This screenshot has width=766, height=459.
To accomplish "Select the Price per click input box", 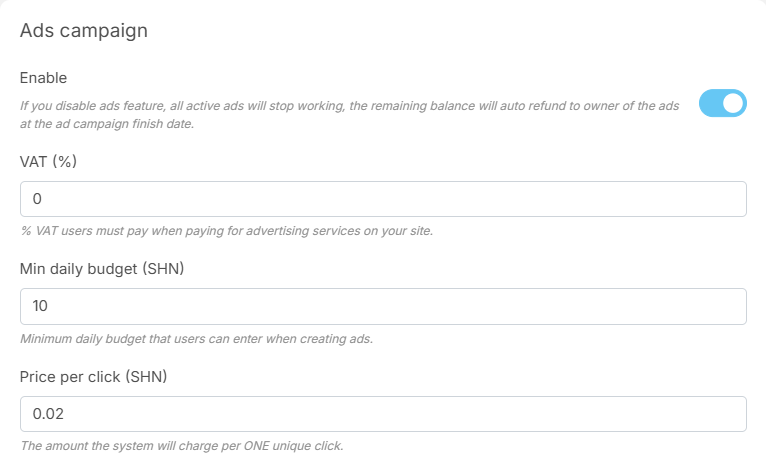I will point(383,414).
